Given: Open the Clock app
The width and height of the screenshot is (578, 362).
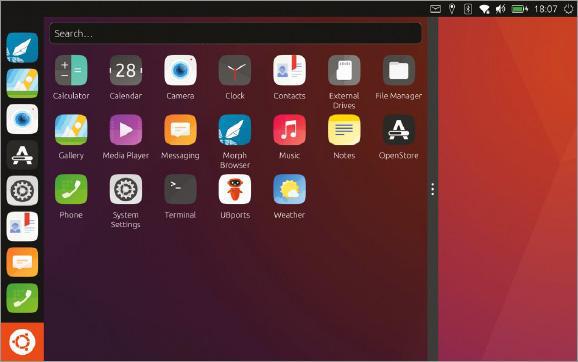Looking at the screenshot, I should click(235, 70).
